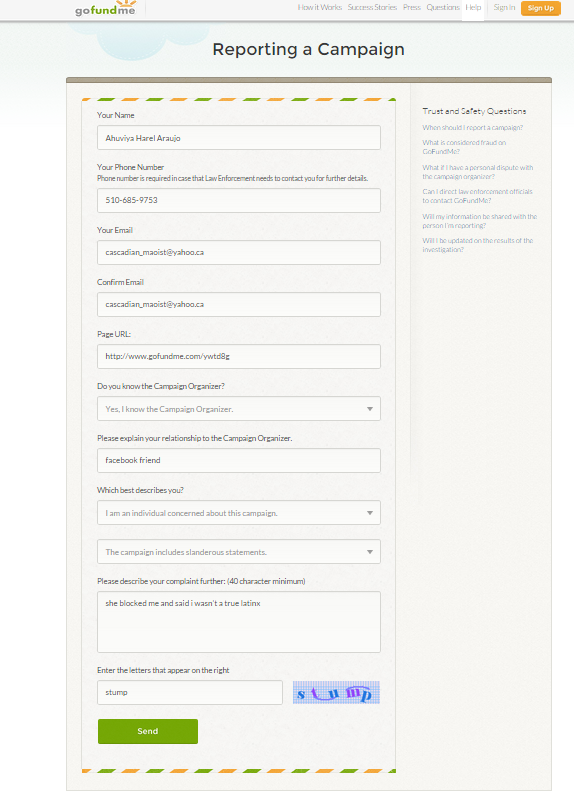Click the complaint description text area

coord(239,622)
